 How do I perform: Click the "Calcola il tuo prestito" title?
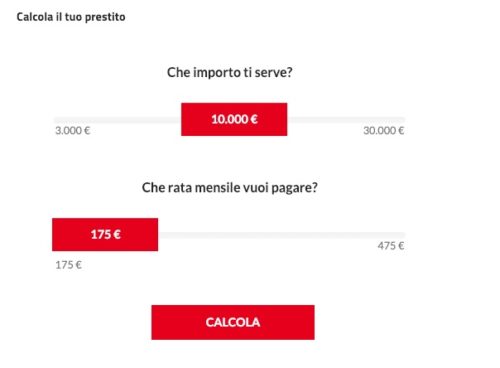(x=71, y=17)
